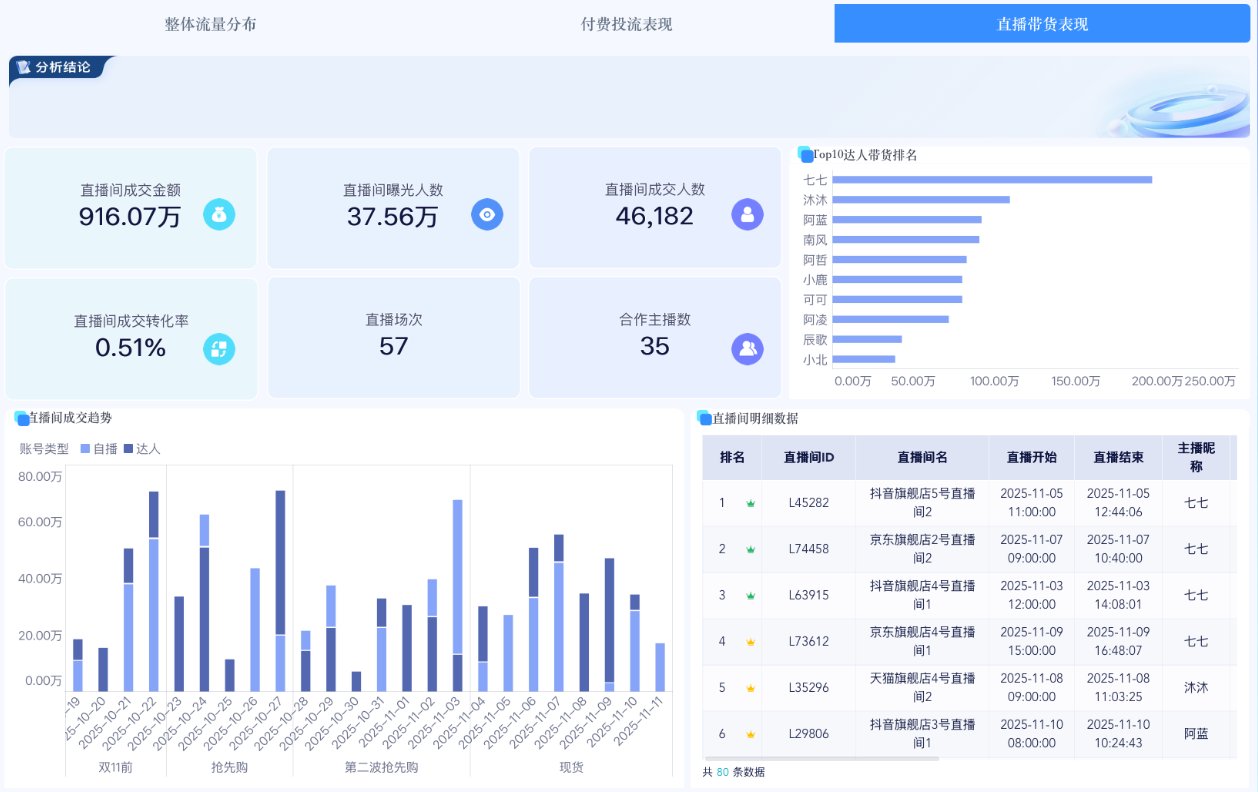Click the group icon on the 合作主播数 card
The height and width of the screenshot is (792, 1258).
click(747, 350)
